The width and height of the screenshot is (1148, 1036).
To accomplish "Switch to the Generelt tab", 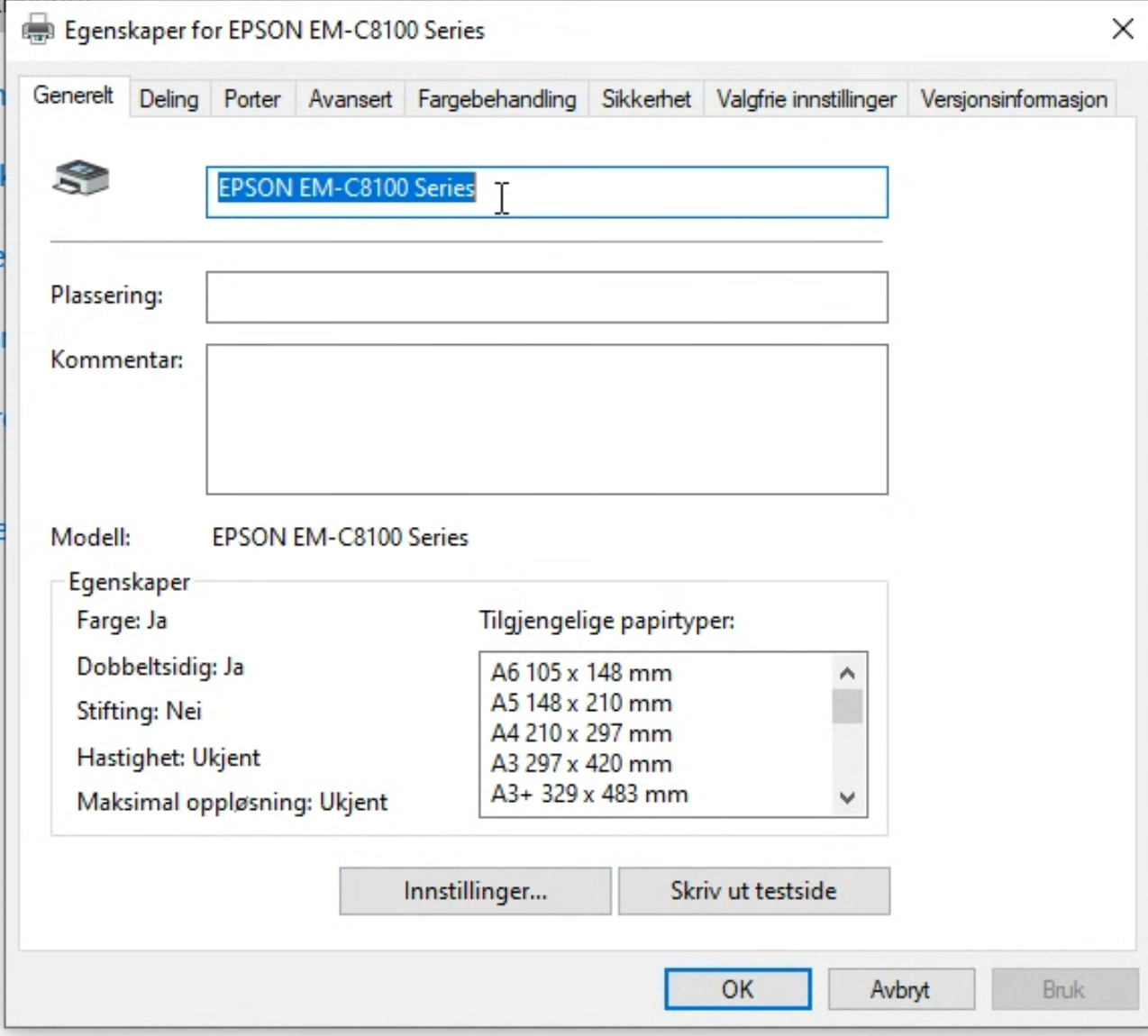I will pos(74,95).
